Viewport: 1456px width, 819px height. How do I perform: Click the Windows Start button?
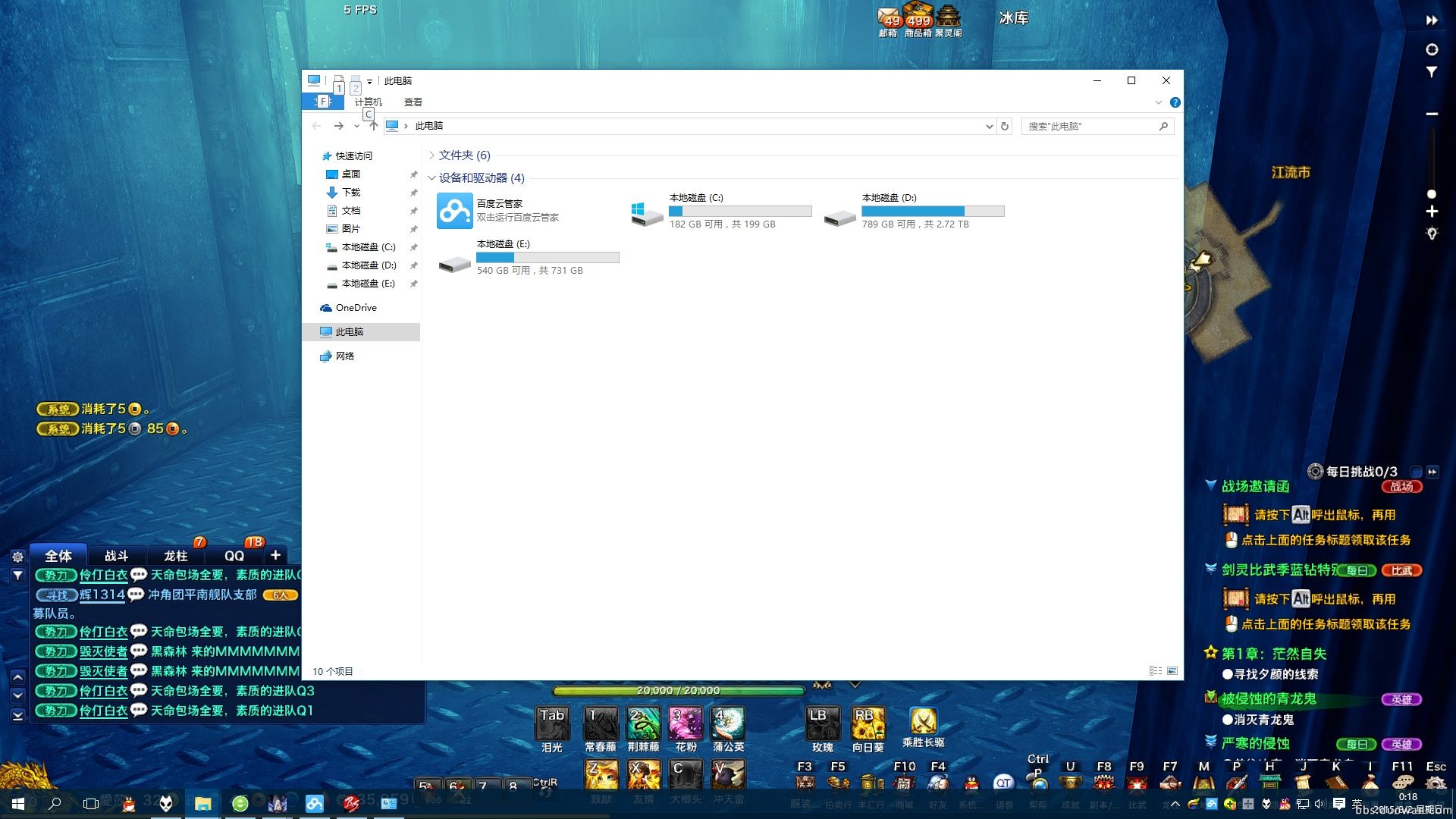18,803
